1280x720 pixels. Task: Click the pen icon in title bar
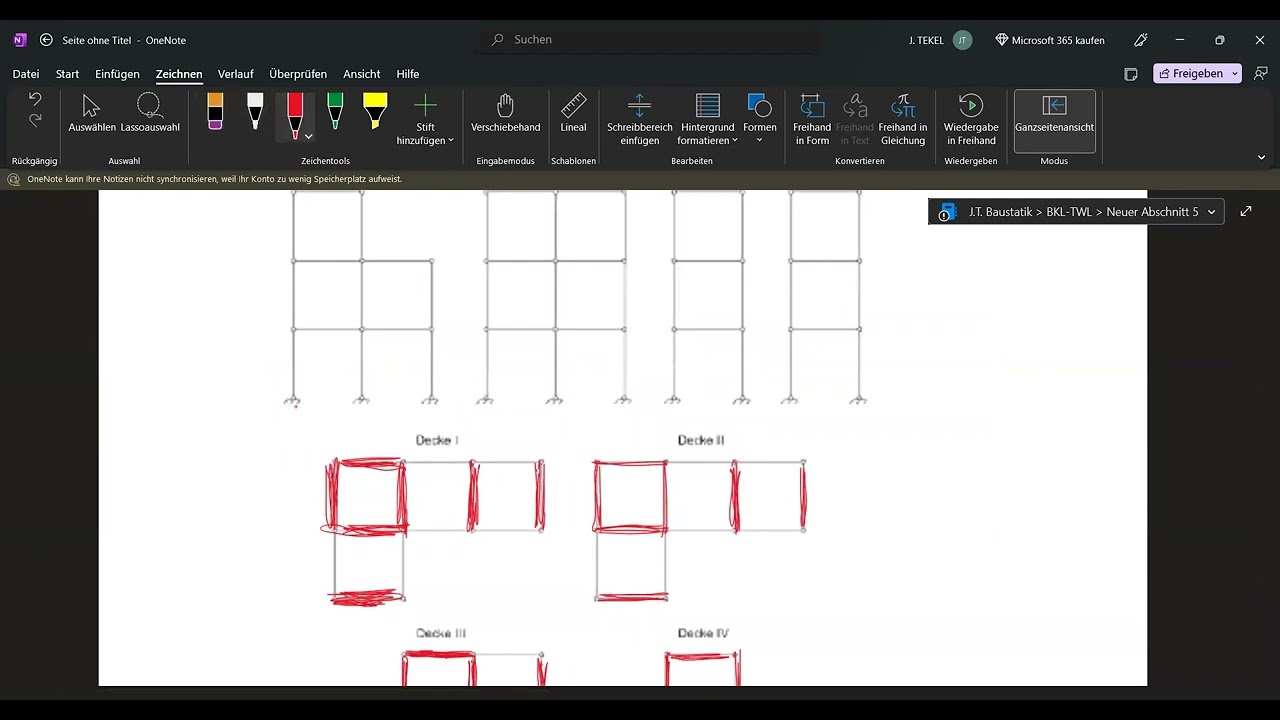[1141, 40]
